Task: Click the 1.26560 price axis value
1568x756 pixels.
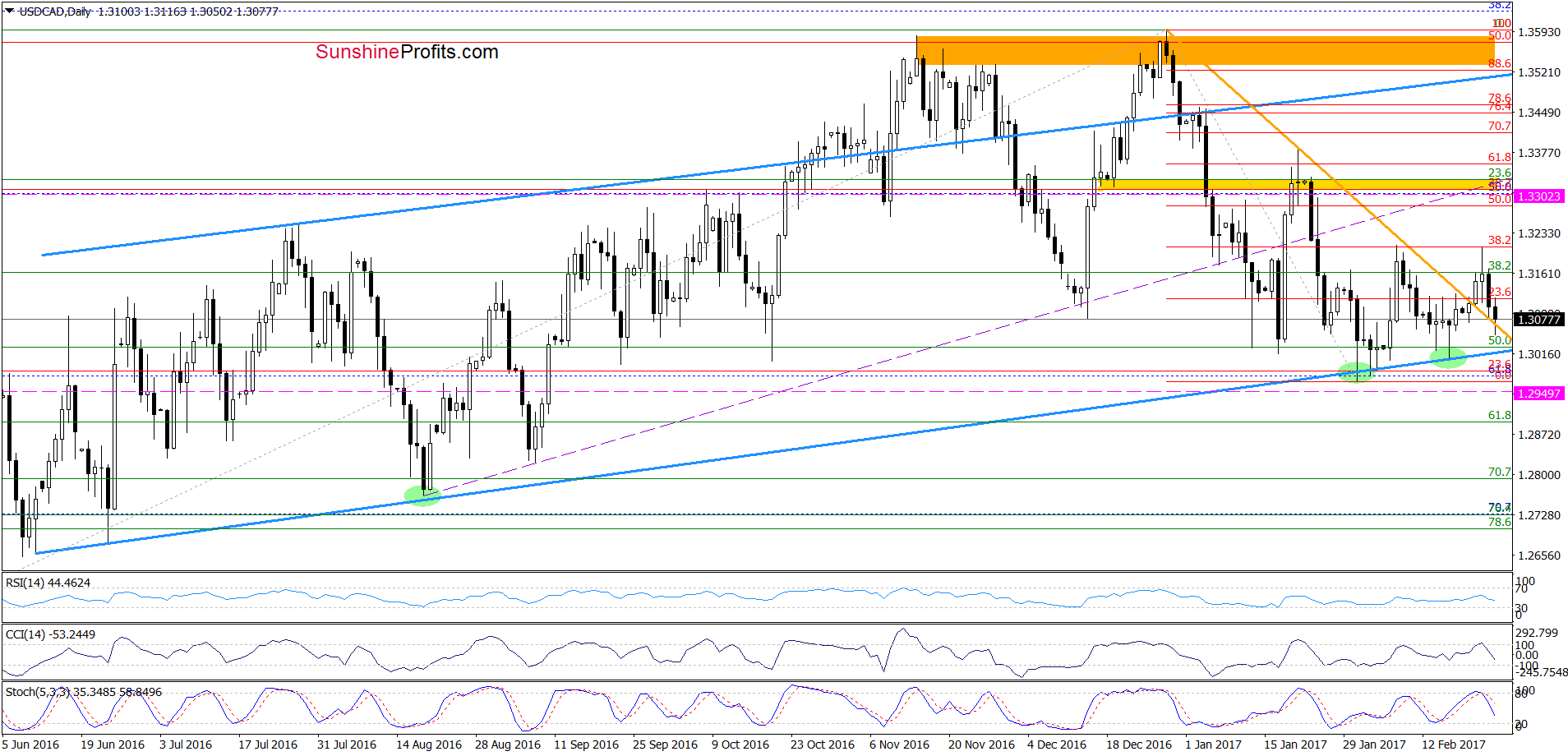Action: click(x=1538, y=555)
